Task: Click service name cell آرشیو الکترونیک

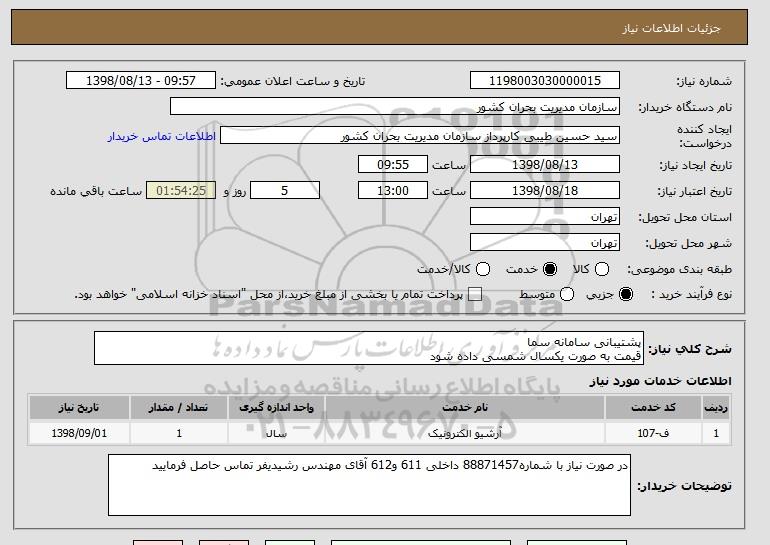Action: (465, 433)
